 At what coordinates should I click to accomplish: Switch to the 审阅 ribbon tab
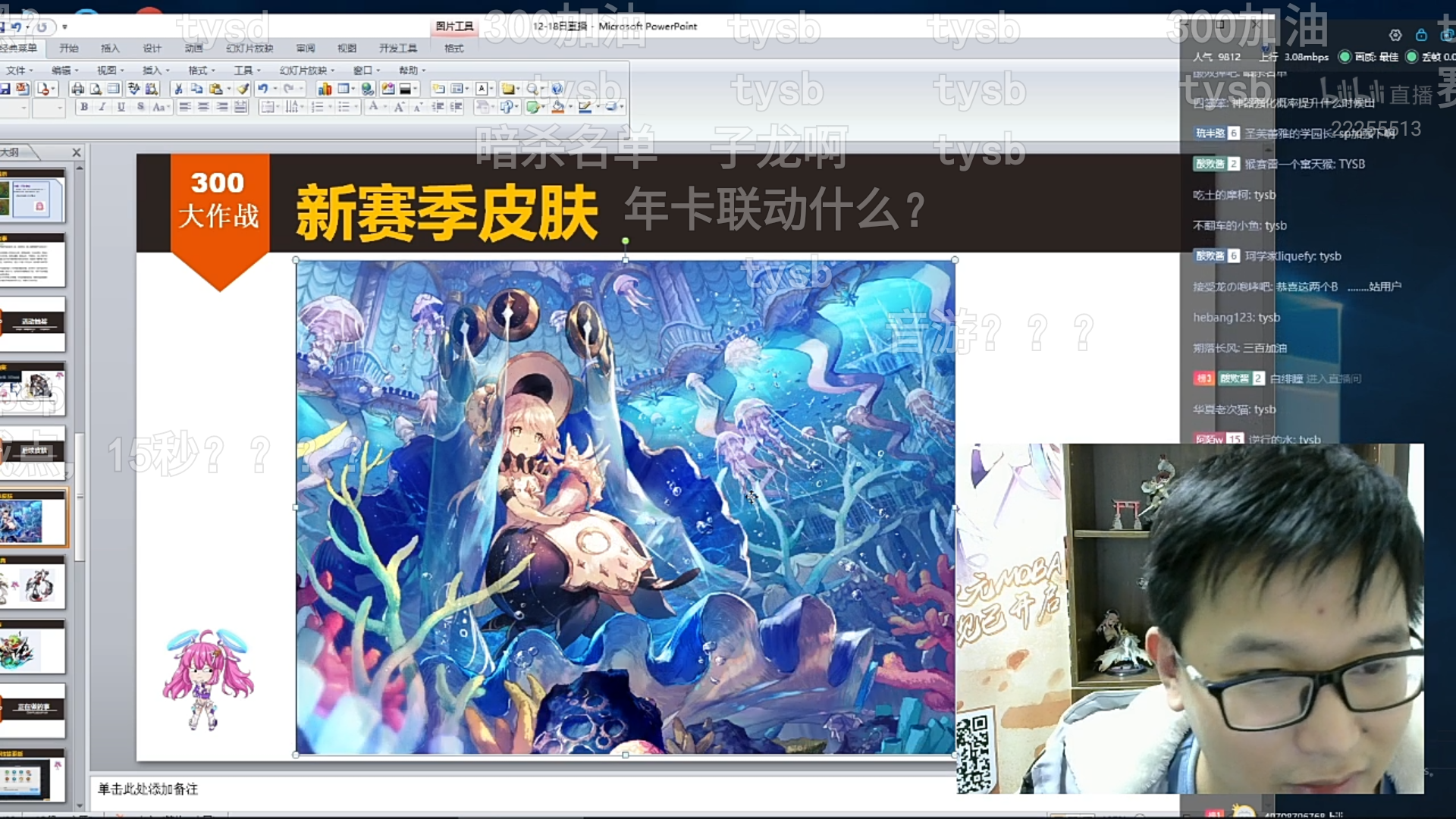click(x=306, y=49)
